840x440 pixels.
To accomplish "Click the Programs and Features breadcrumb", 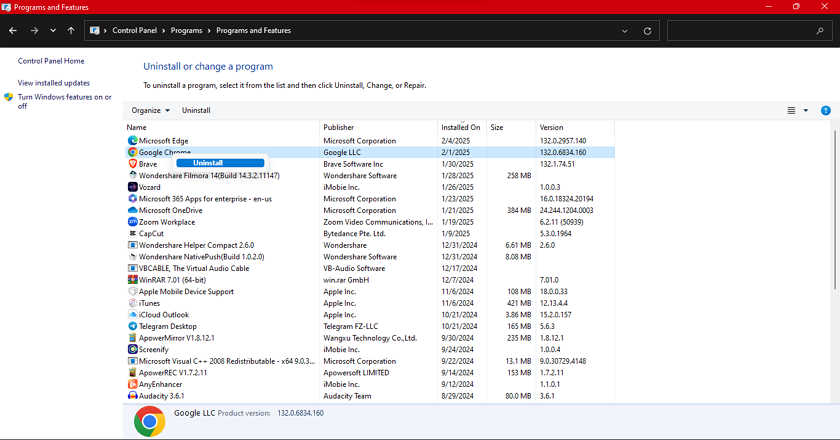I will click(x=253, y=31).
